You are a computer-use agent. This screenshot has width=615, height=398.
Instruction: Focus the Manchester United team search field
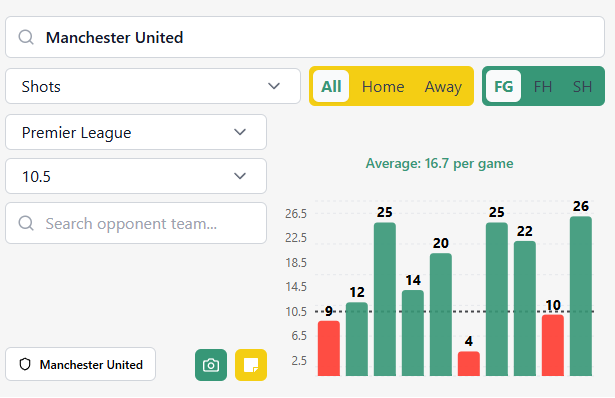[305, 37]
